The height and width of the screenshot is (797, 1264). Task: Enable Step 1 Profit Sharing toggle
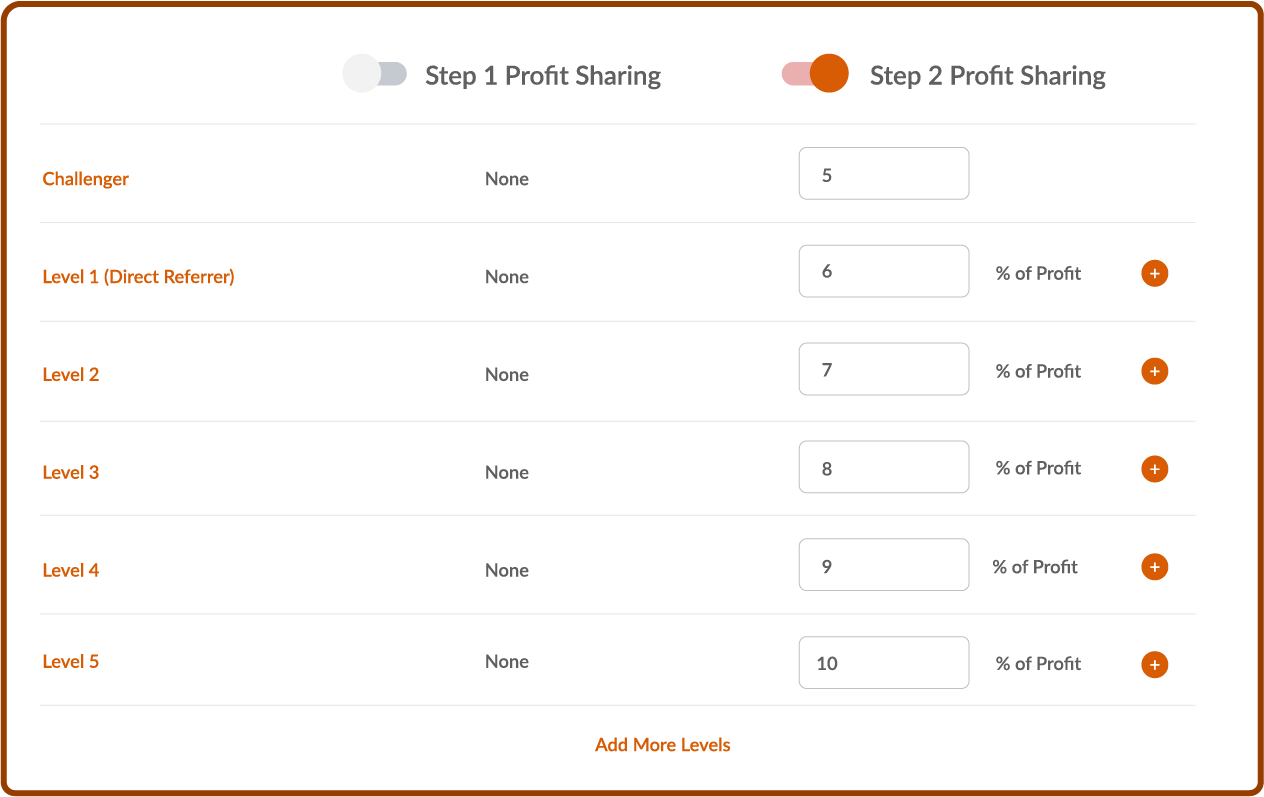[x=375, y=74]
